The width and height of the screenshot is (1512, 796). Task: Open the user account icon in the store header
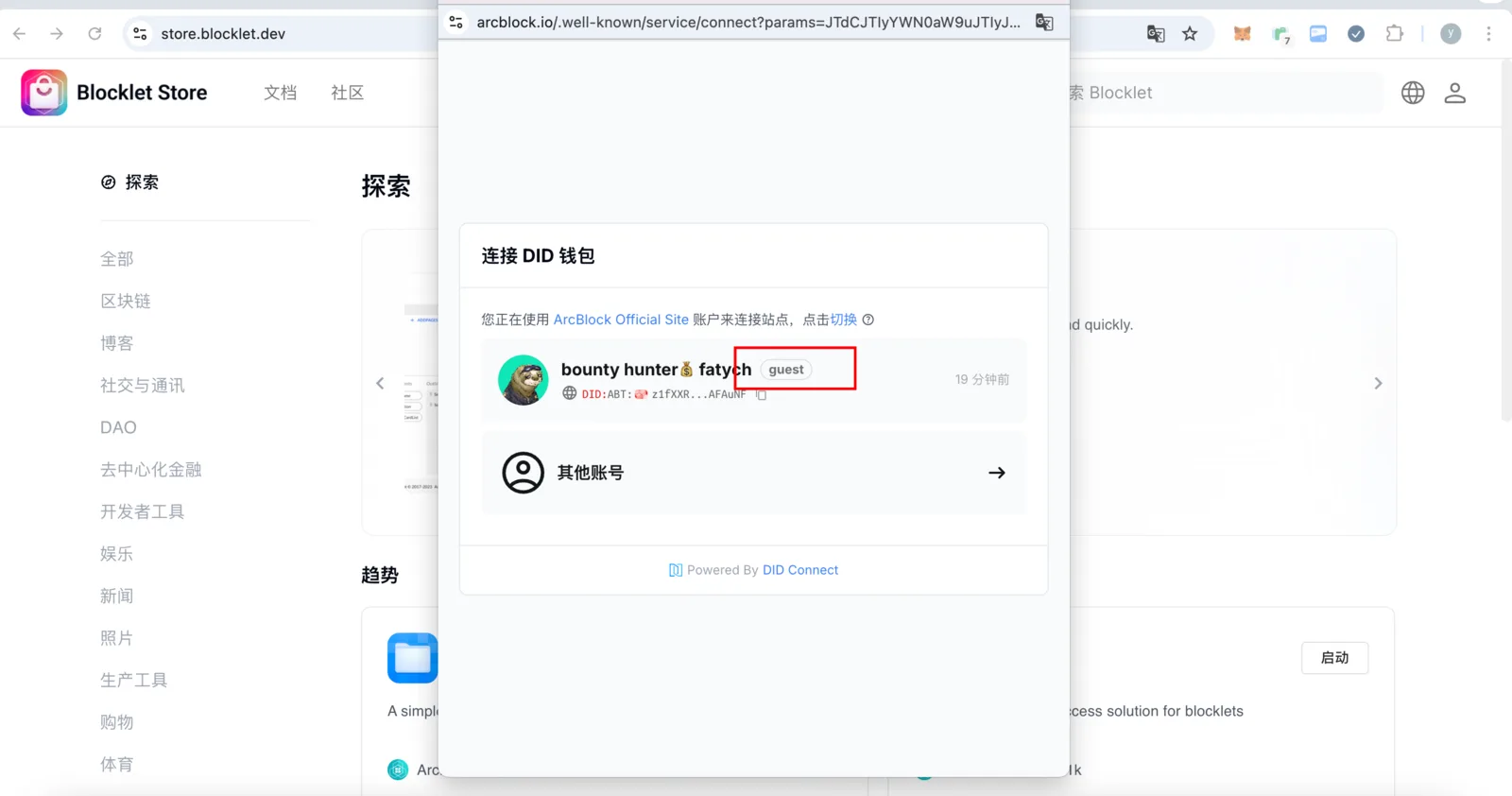click(1455, 93)
